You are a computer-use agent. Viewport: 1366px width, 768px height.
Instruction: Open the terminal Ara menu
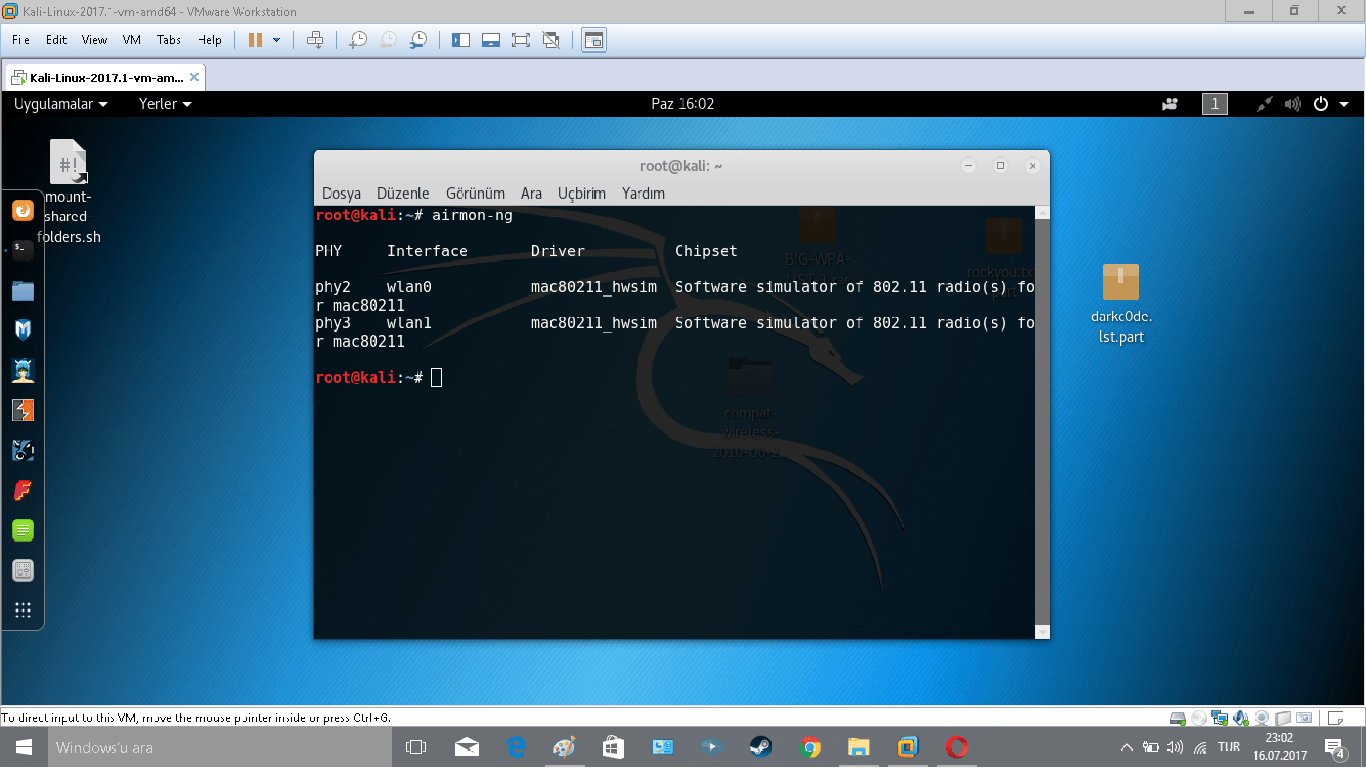pyautogui.click(x=531, y=193)
